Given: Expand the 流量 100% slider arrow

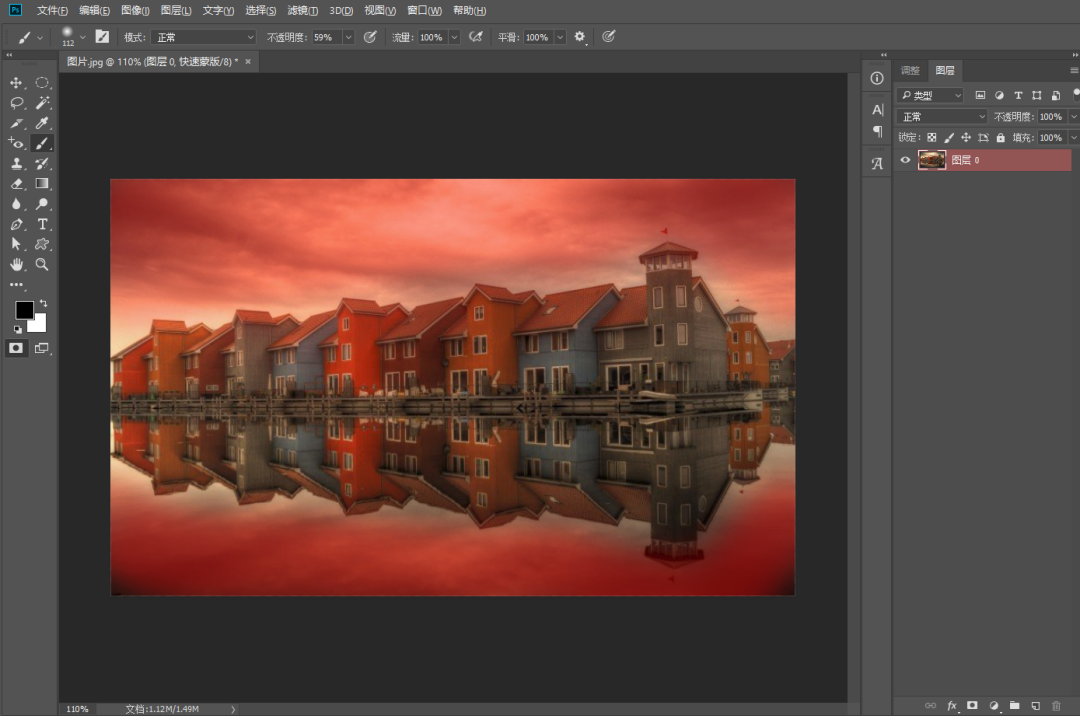Looking at the screenshot, I should coord(455,37).
